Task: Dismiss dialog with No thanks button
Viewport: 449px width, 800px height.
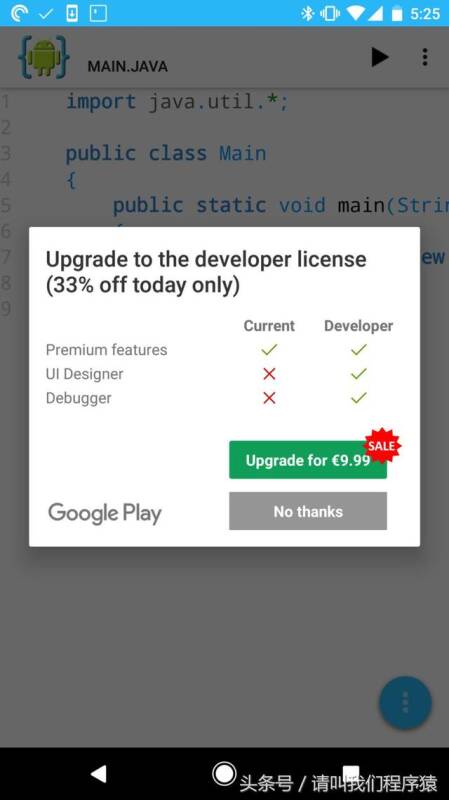Action: tap(308, 511)
